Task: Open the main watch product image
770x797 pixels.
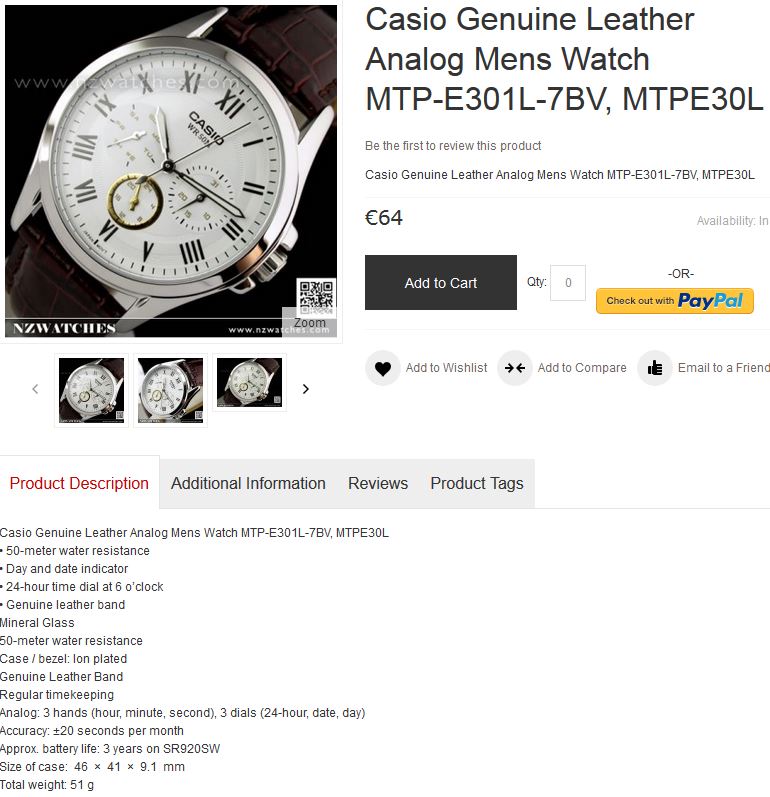Action: 171,171
